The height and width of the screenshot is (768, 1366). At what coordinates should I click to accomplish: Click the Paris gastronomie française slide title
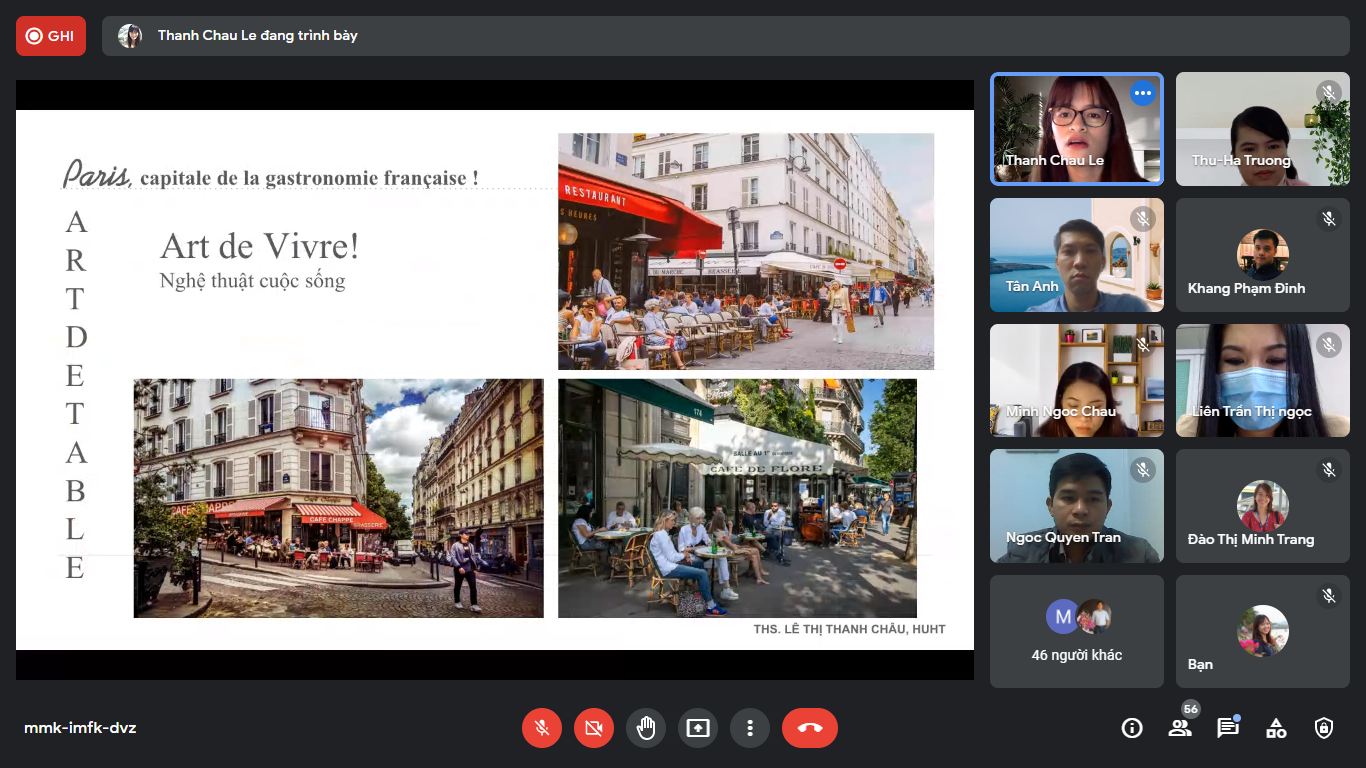(270, 176)
